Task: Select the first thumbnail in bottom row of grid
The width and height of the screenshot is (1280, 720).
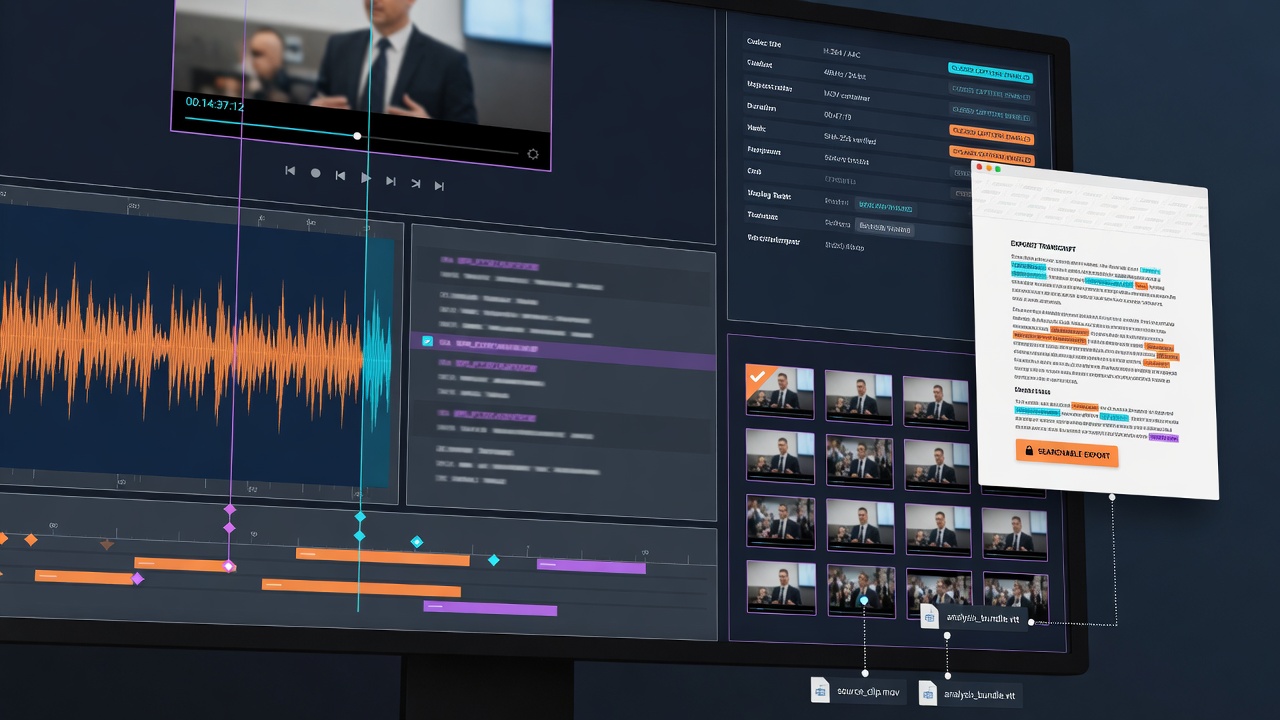Action: click(780, 587)
